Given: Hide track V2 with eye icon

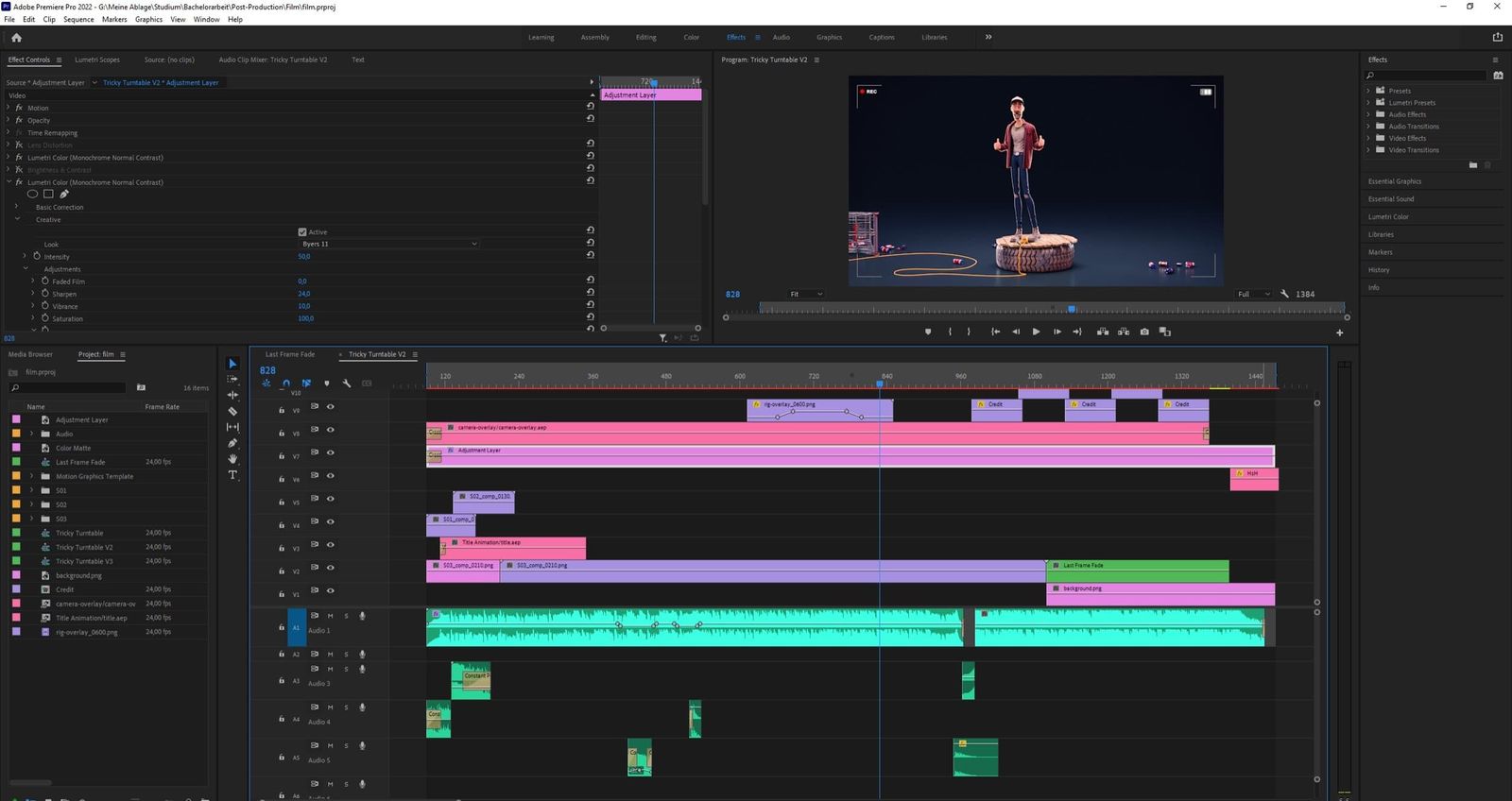Looking at the screenshot, I should click(331, 568).
